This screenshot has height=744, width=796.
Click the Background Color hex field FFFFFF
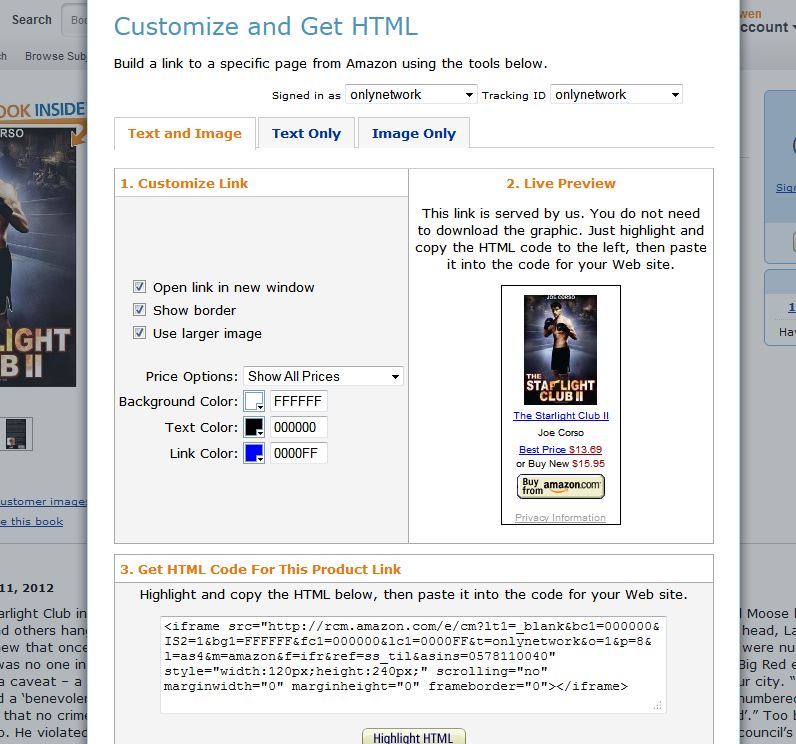(x=298, y=401)
